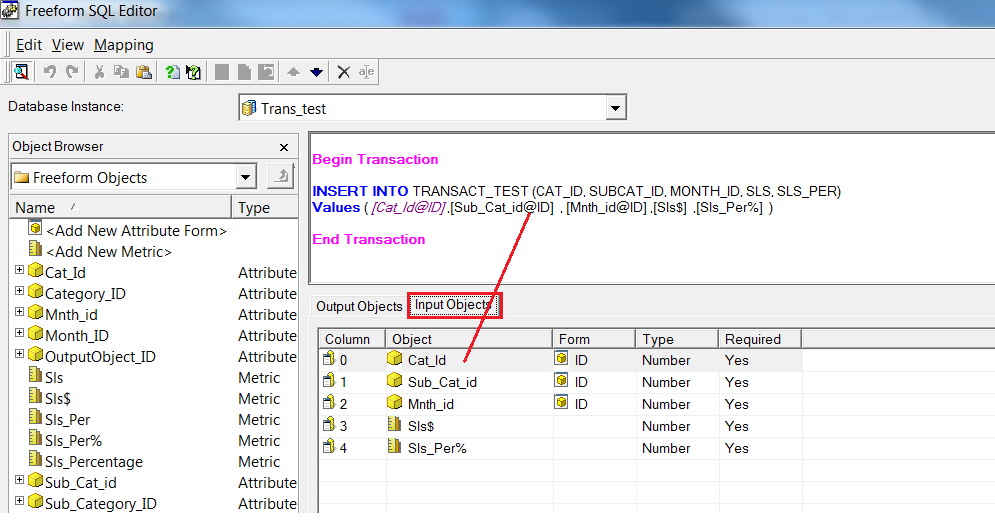This screenshot has width=995, height=524.
Task: Expand the Month_ID attribute node
Action: [19, 332]
